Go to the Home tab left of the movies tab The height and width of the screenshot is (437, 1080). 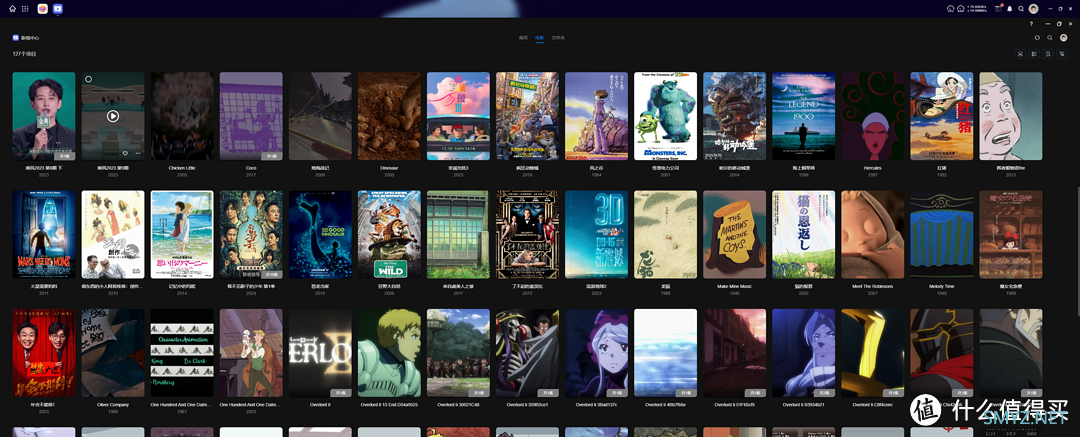[x=523, y=38]
